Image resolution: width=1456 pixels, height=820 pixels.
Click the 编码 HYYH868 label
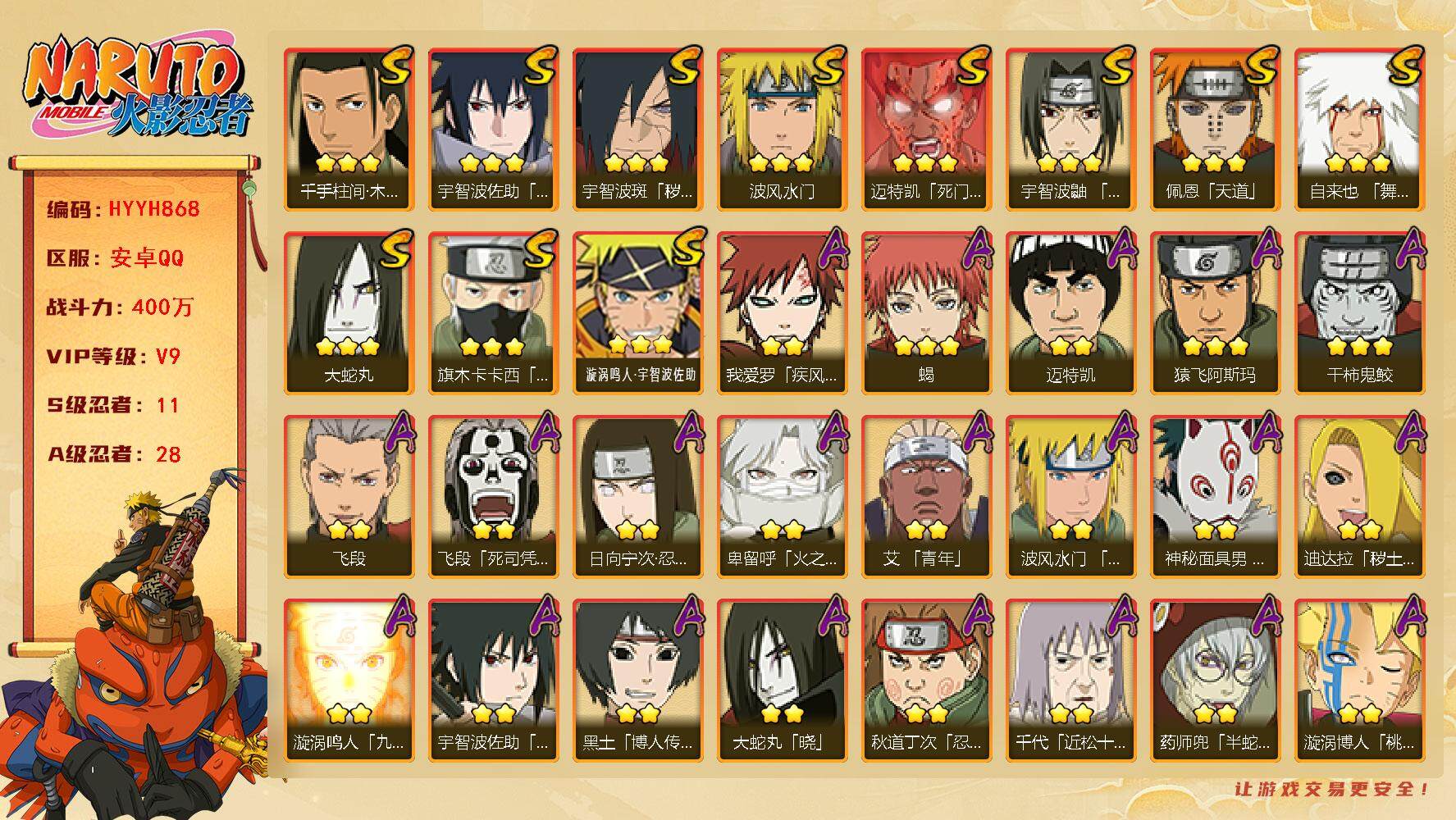tap(123, 209)
